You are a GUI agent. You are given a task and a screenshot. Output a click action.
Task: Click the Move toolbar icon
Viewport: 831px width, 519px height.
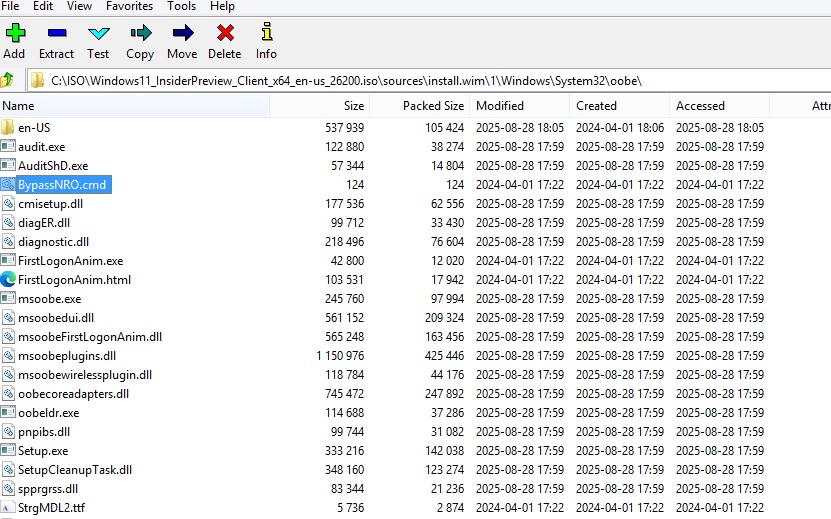tap(183, 33)
